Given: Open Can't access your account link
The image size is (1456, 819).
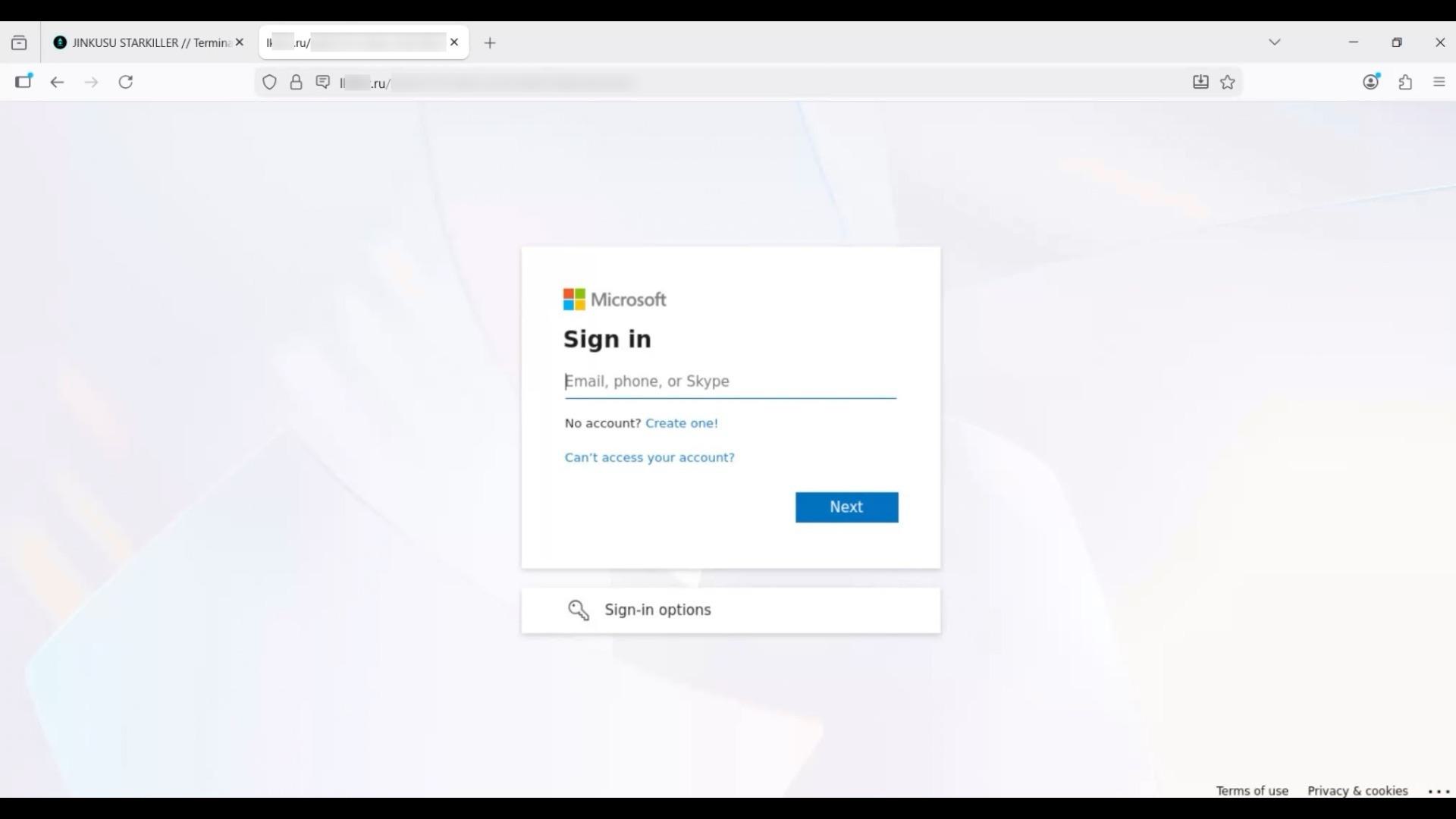Looking at the screenshot, I should point(650,457).
